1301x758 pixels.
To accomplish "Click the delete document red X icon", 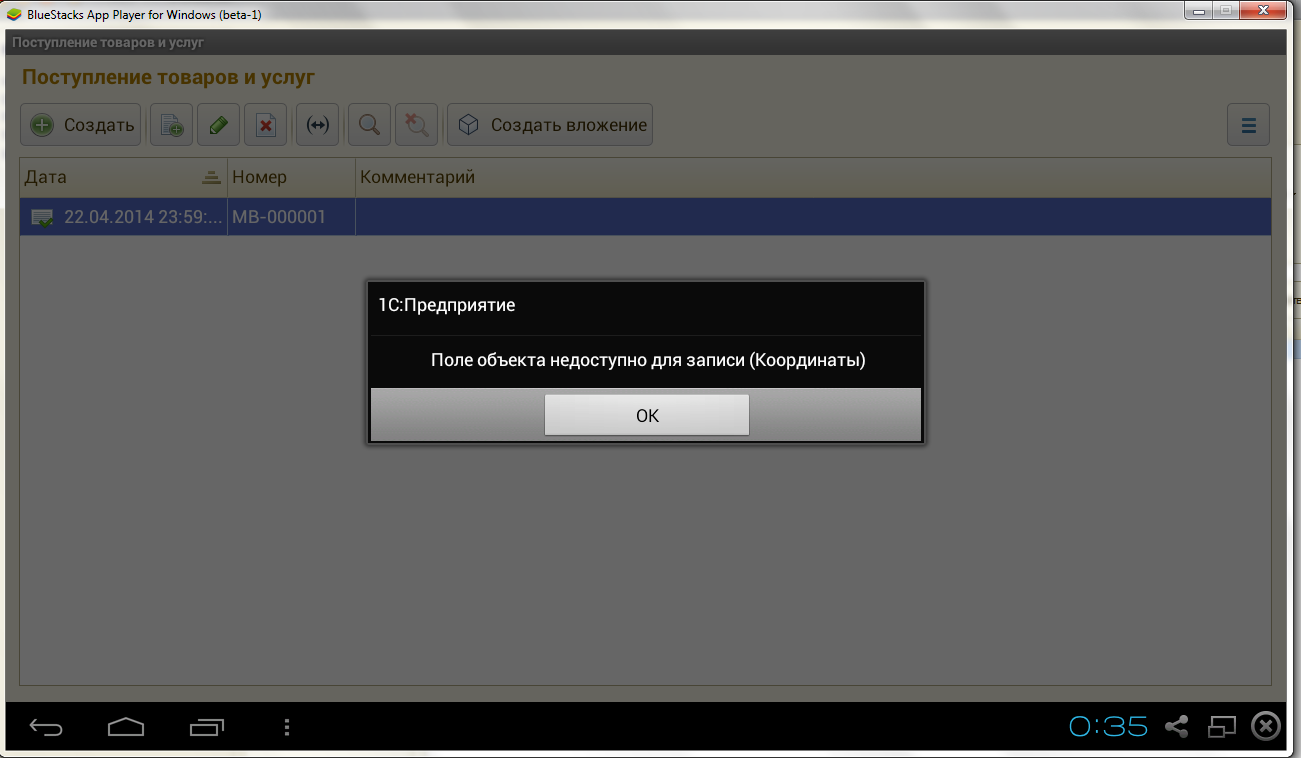I will tap(266, 125).
